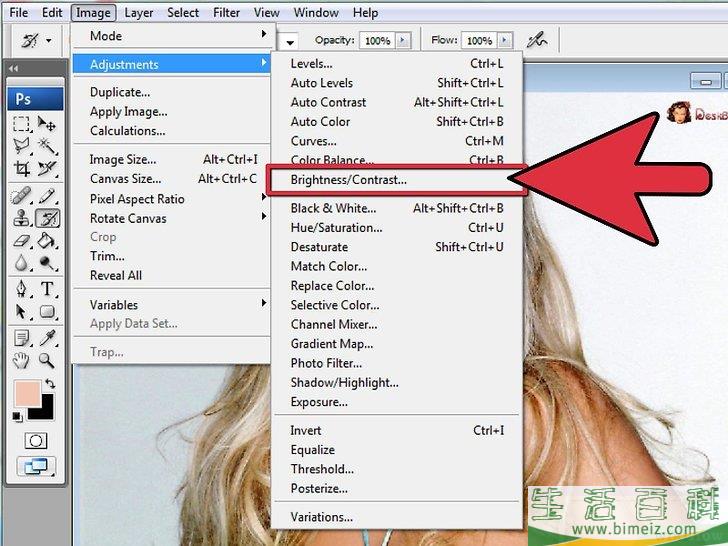Pick the foreground color swatch
The width and height of the screenshot is (728, 546).
[x=27, y=393]
